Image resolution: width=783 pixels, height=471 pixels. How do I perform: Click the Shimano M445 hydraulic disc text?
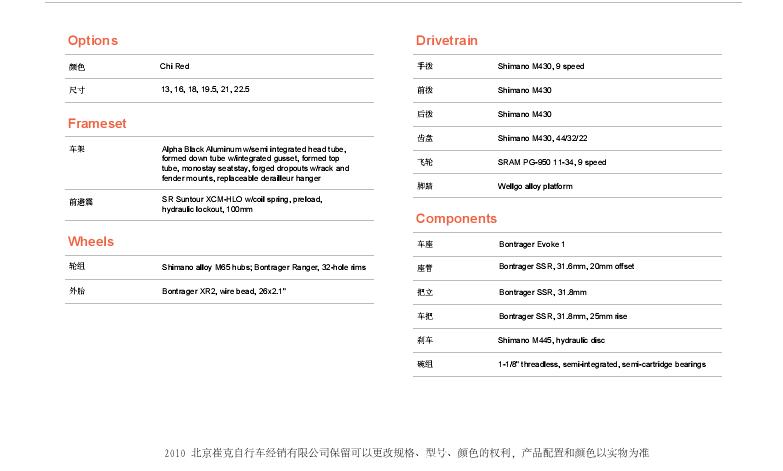pyautogui.click(x=551, y=341)
